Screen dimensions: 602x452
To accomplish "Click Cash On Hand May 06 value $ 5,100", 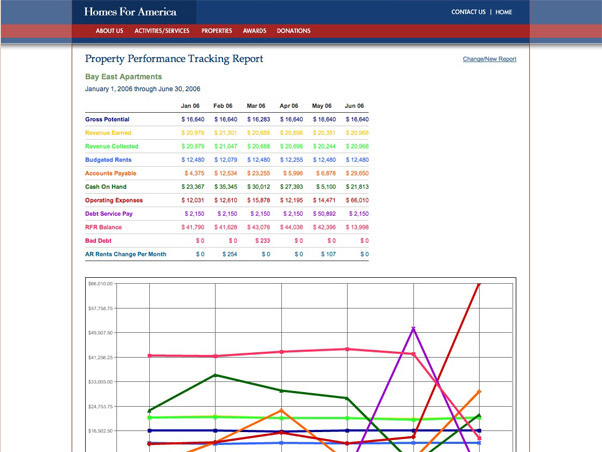I will tap(326, 187).
